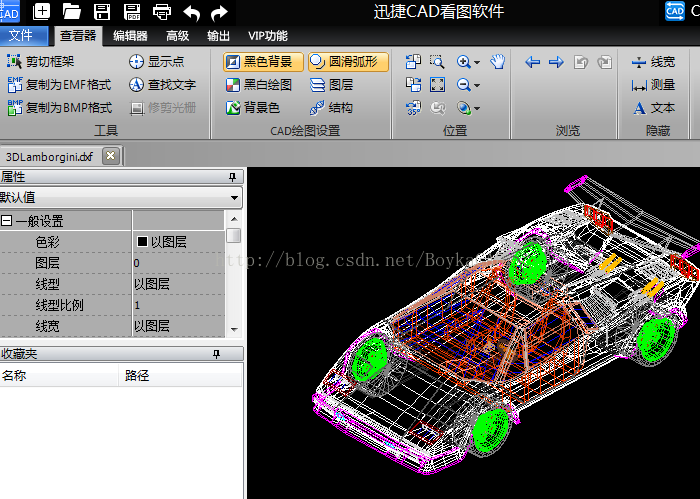Click lower arrow of properties scrollbar

234,330
